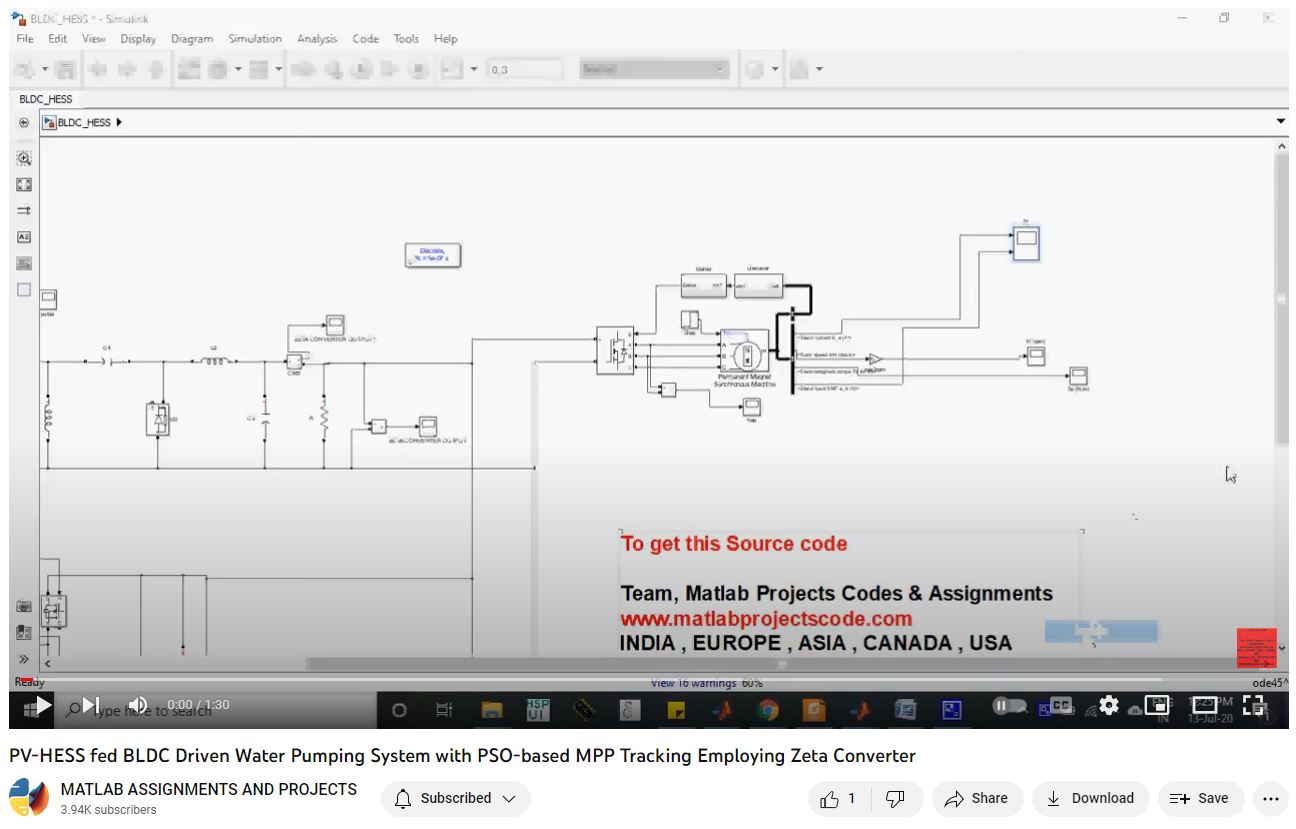The width and height of the screenshot is (1296, 829).
Task: Save video to a playlist
Action: (x=1200, y=798)
